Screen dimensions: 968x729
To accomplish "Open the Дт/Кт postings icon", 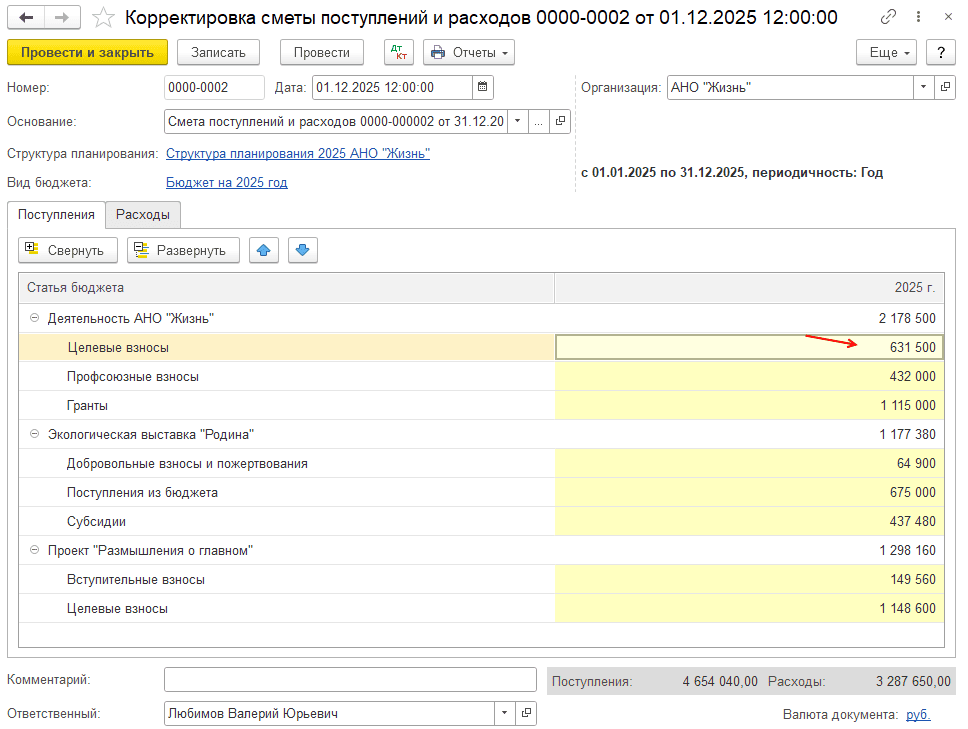I will click(398, 53).
